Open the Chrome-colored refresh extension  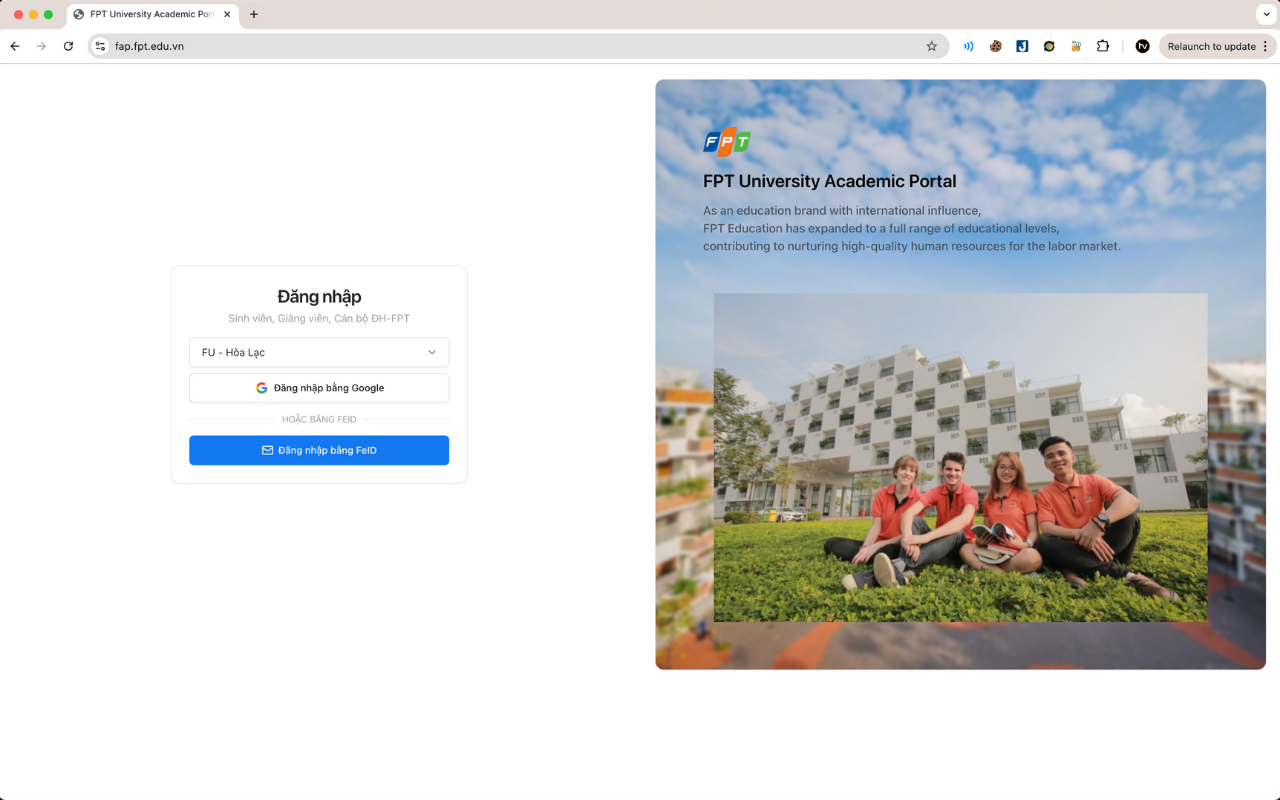click(1049, 46)
